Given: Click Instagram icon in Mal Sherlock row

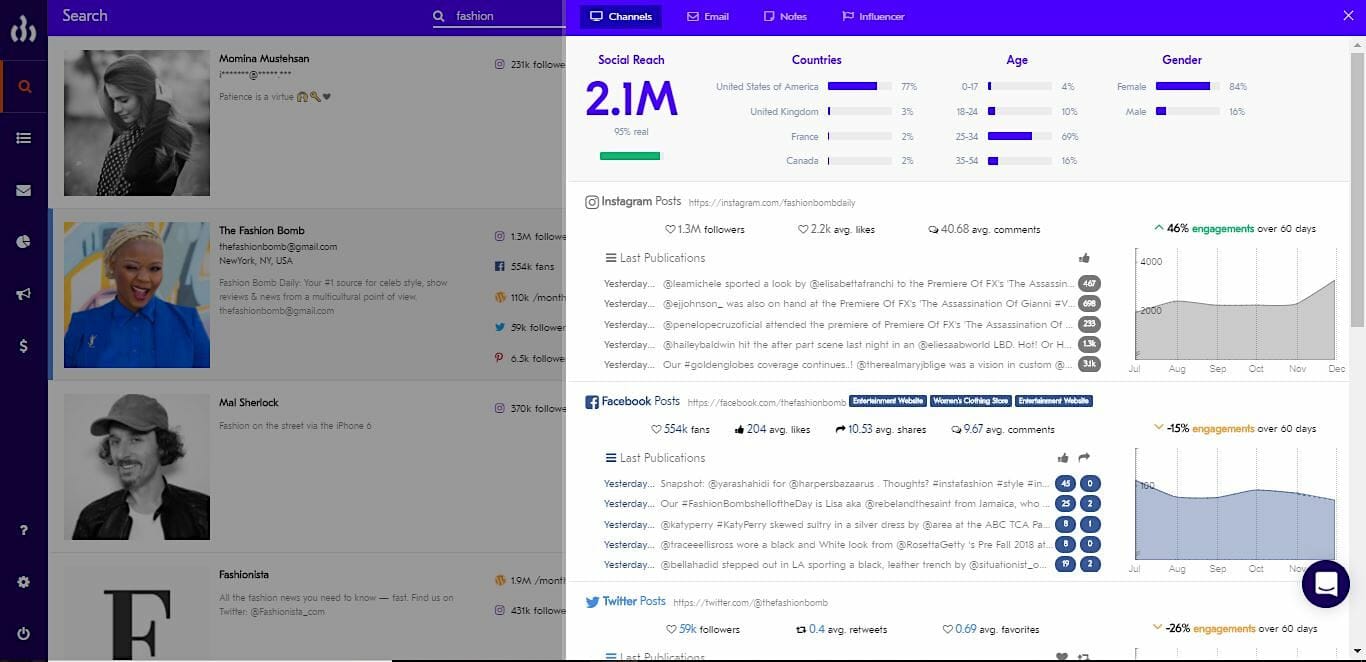Looking at the screenshot, I should point(500,408).
